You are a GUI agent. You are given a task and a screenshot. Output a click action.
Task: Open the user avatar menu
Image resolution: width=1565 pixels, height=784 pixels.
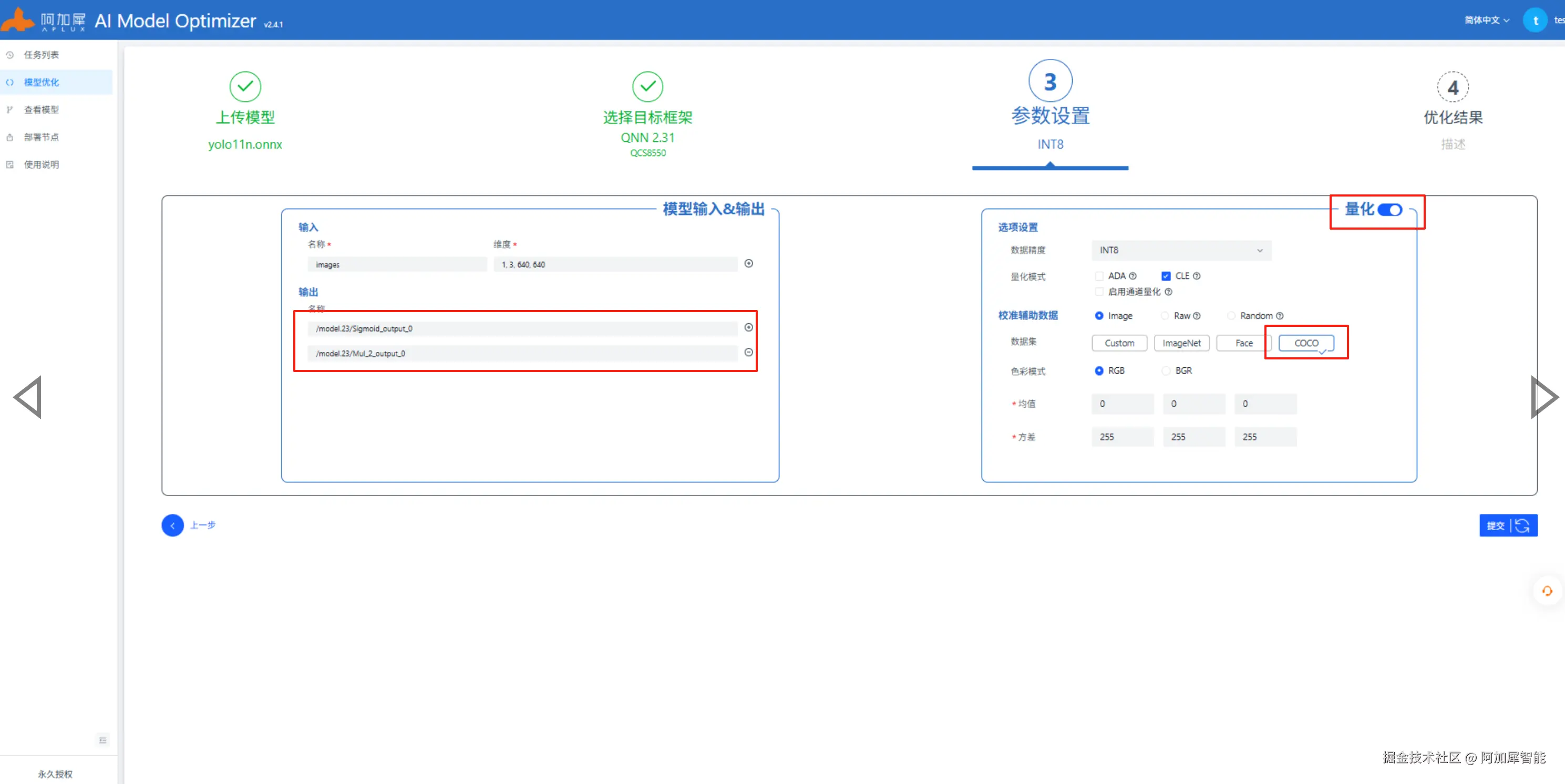point(1535,20)
